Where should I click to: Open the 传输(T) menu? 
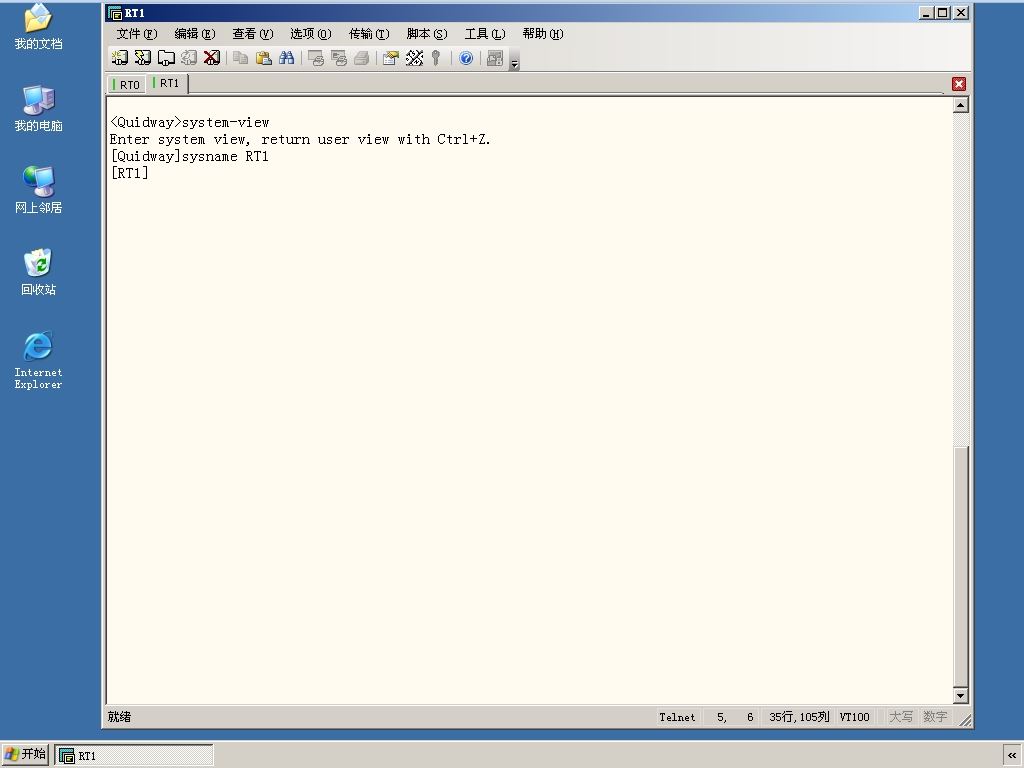click(369, 33)
